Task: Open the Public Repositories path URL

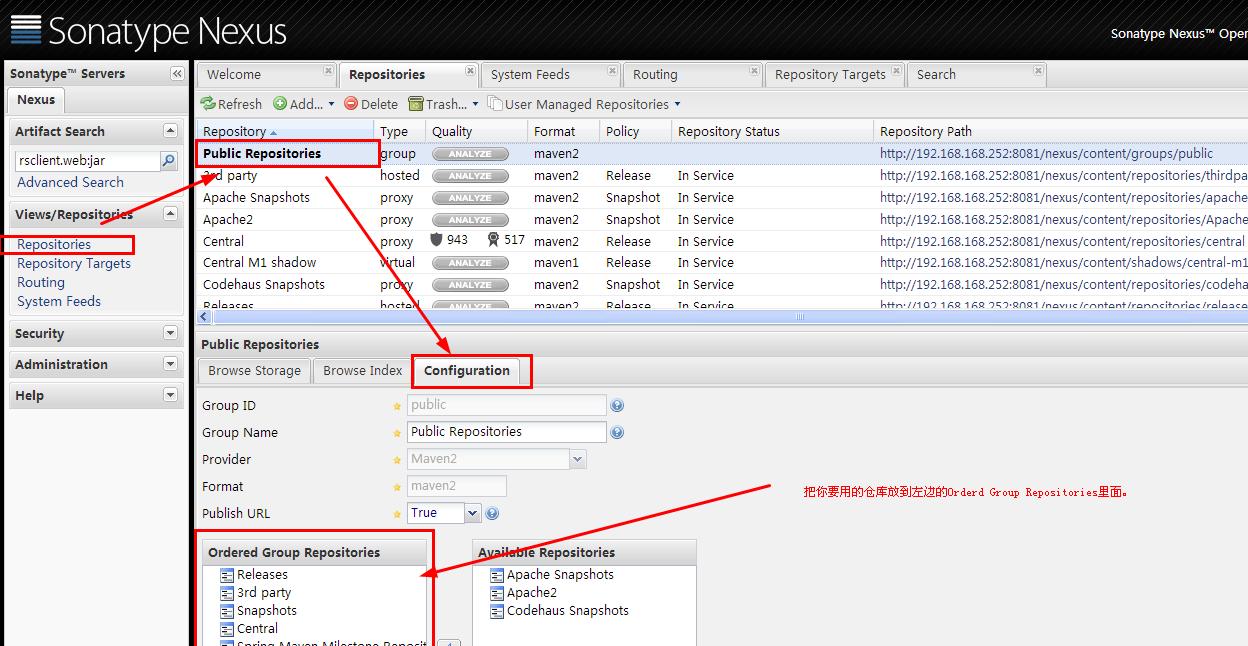Action: click(x=1046, y=153)
